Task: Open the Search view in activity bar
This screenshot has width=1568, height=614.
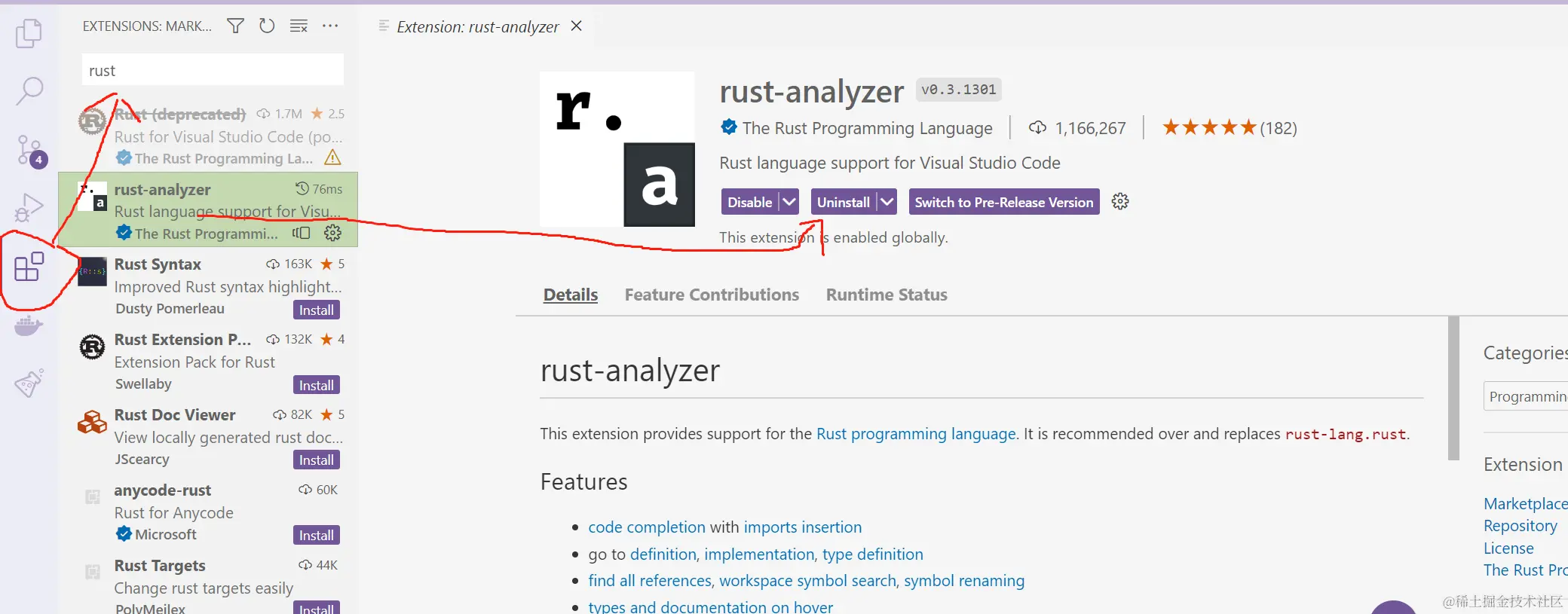Action: tap(29, 90)
